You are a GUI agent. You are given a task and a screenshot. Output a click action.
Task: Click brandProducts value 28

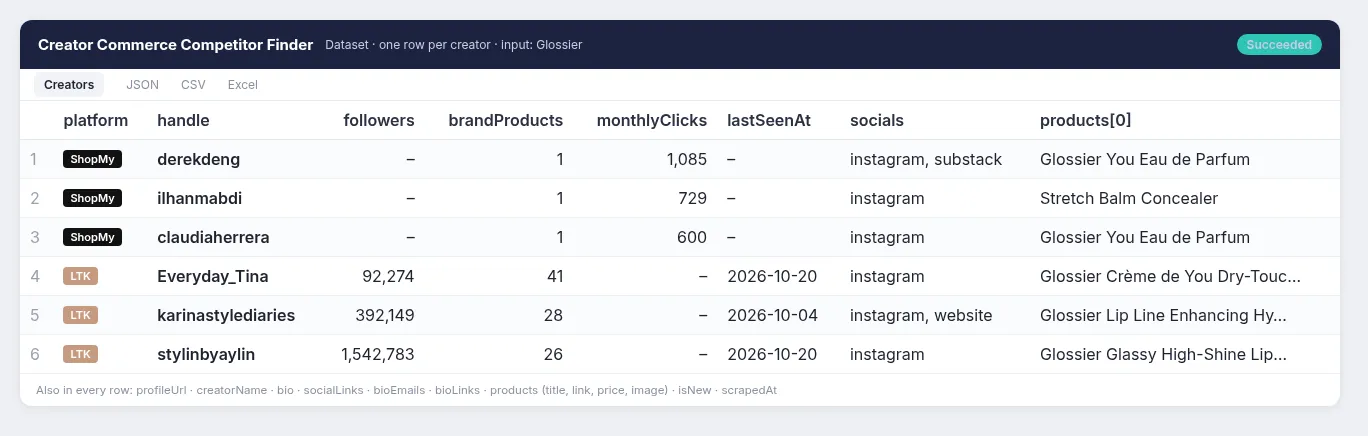pyautogui.click(x=553, y=315)
